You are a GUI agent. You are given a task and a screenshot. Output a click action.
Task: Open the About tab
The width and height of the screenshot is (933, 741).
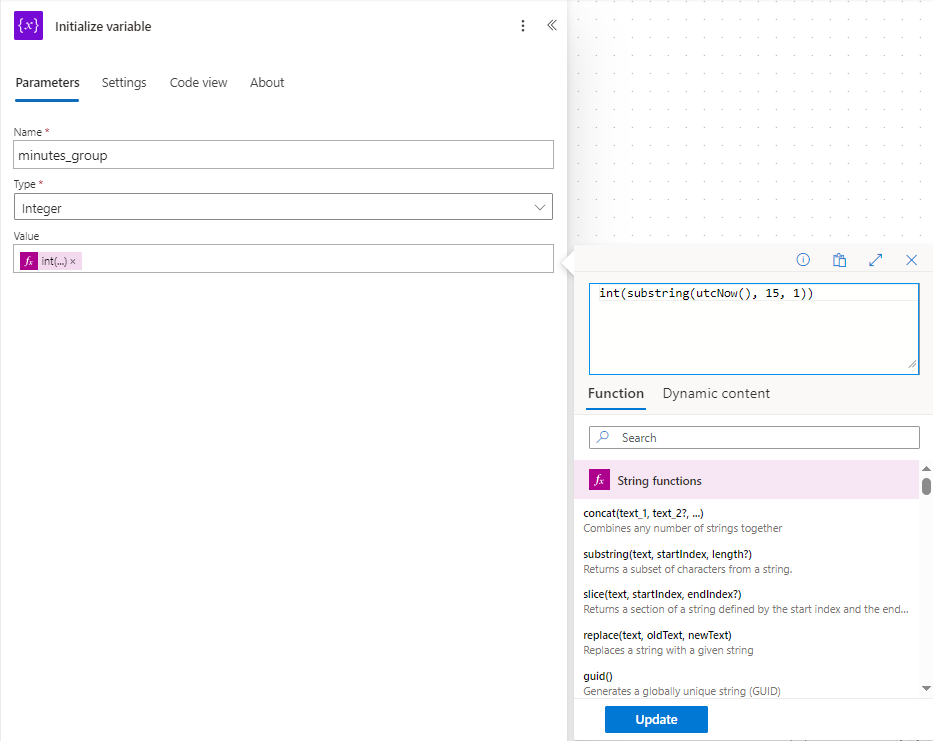pyautogui.click(x=267, y=83)
